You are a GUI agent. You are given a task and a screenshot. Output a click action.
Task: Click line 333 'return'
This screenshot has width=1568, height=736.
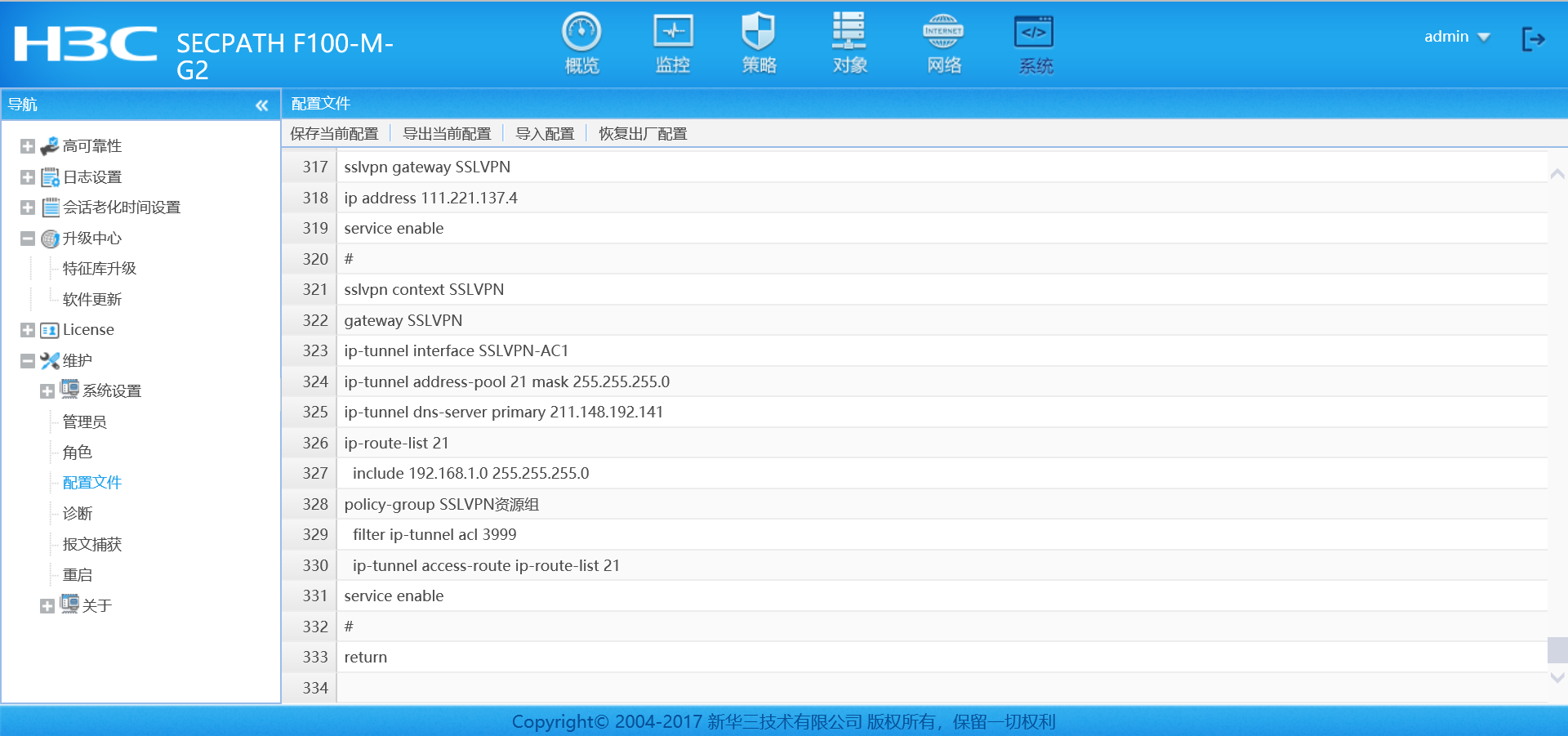click(365, 657)
